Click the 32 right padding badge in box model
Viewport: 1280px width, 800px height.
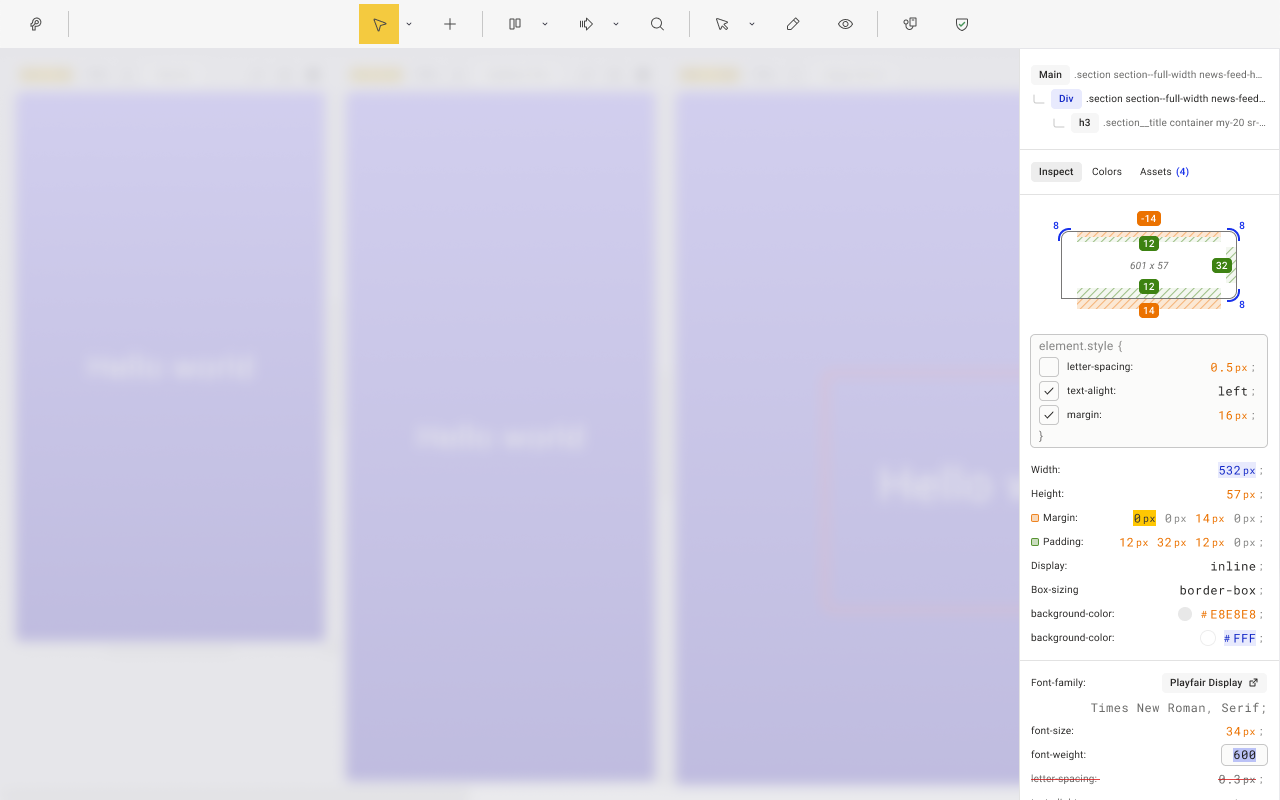[1221, 266]
